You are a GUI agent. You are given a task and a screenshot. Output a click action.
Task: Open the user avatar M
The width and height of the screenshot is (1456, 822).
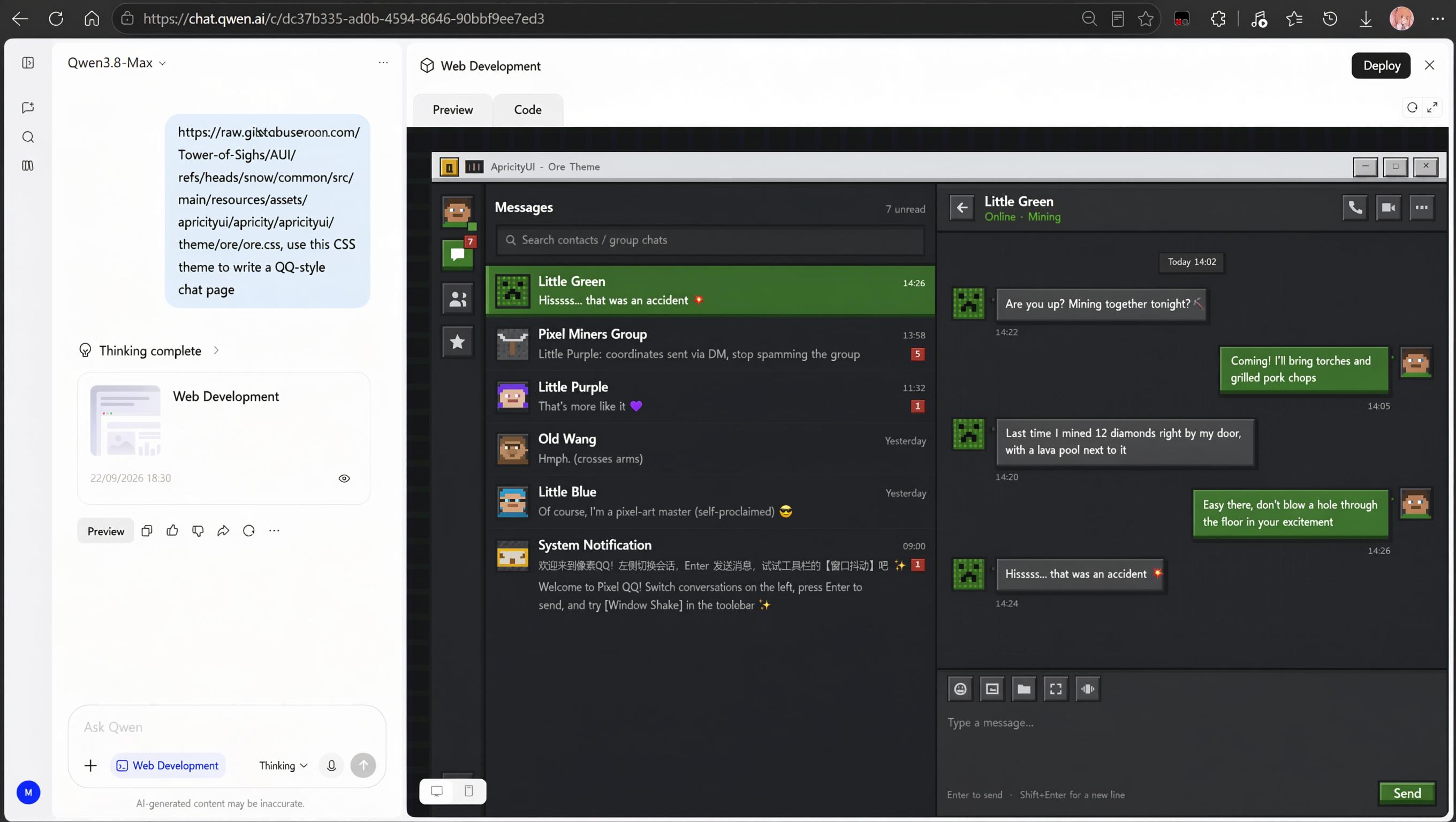28,792
